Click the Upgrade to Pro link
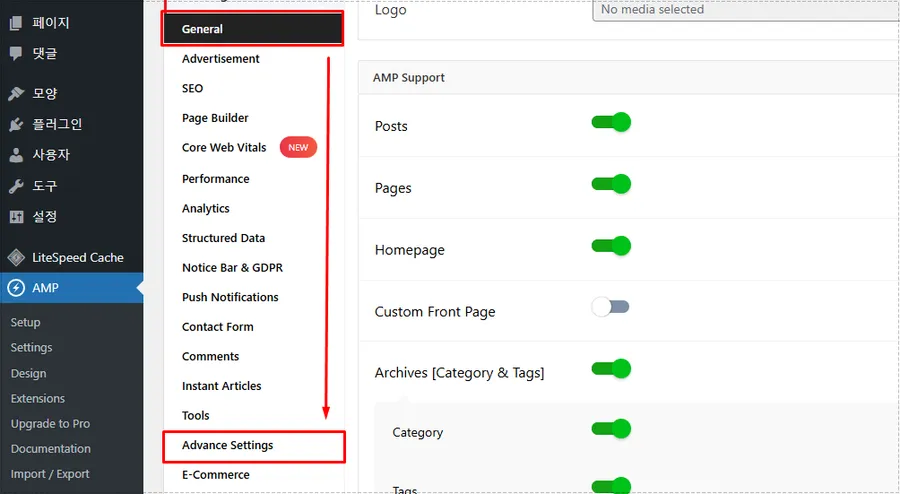The image size is (900, 494). (x=50, y=424)
